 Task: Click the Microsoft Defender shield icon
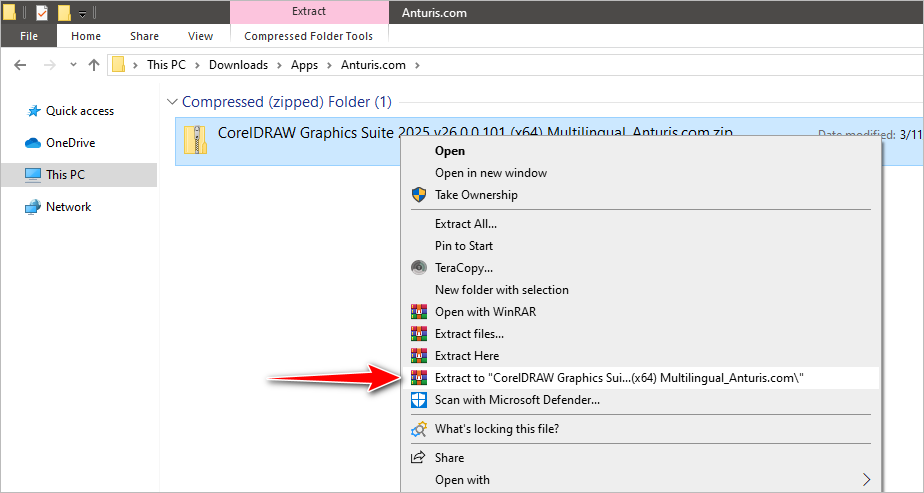[419, 400]
